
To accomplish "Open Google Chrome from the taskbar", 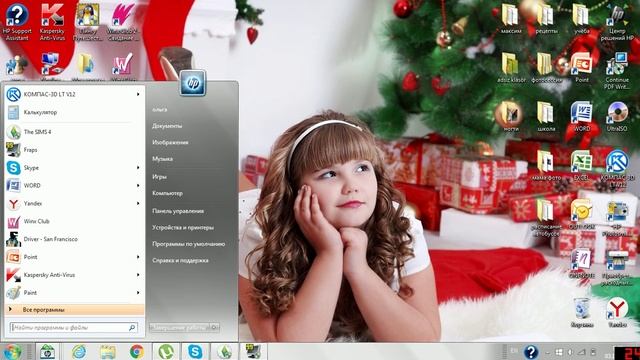I will tap(137, 351).
